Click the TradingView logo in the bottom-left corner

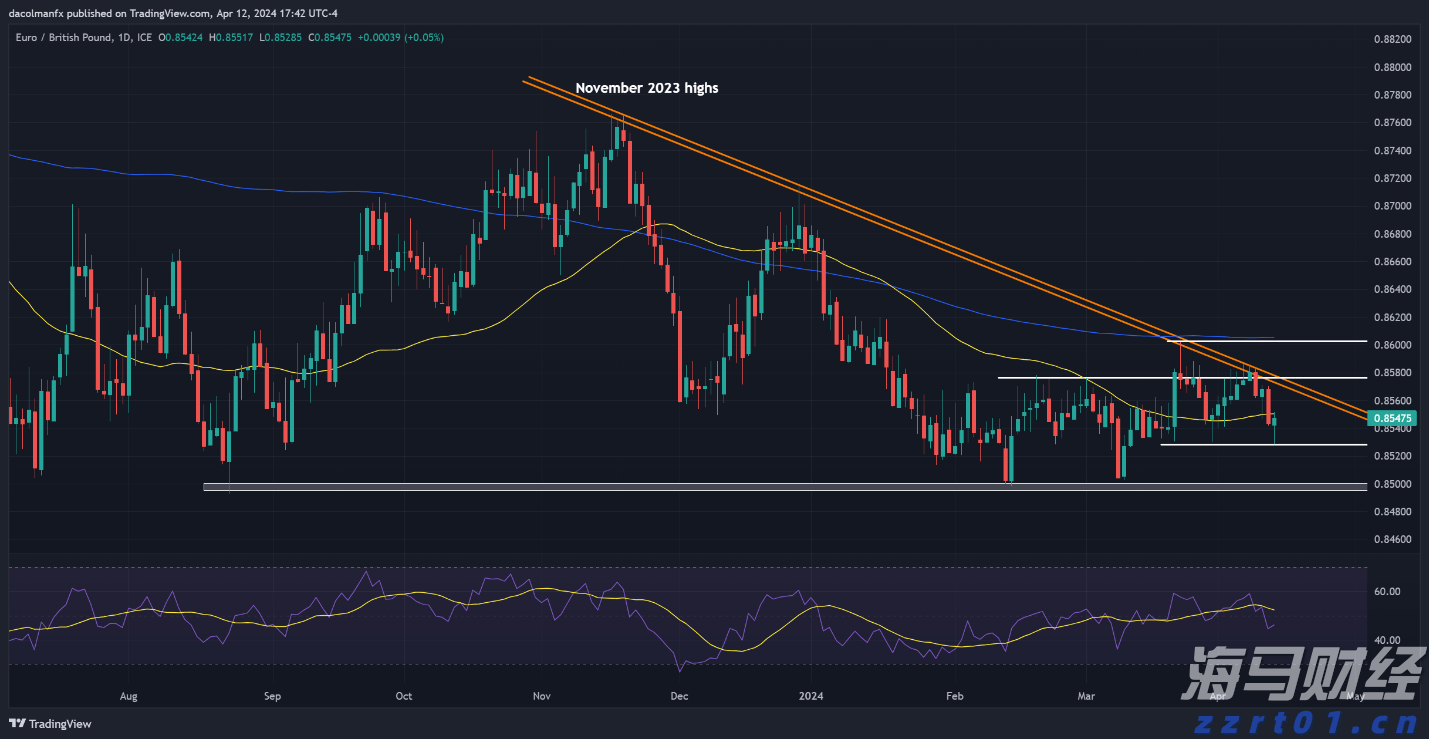pyautogui.click(x=50, y=724)
